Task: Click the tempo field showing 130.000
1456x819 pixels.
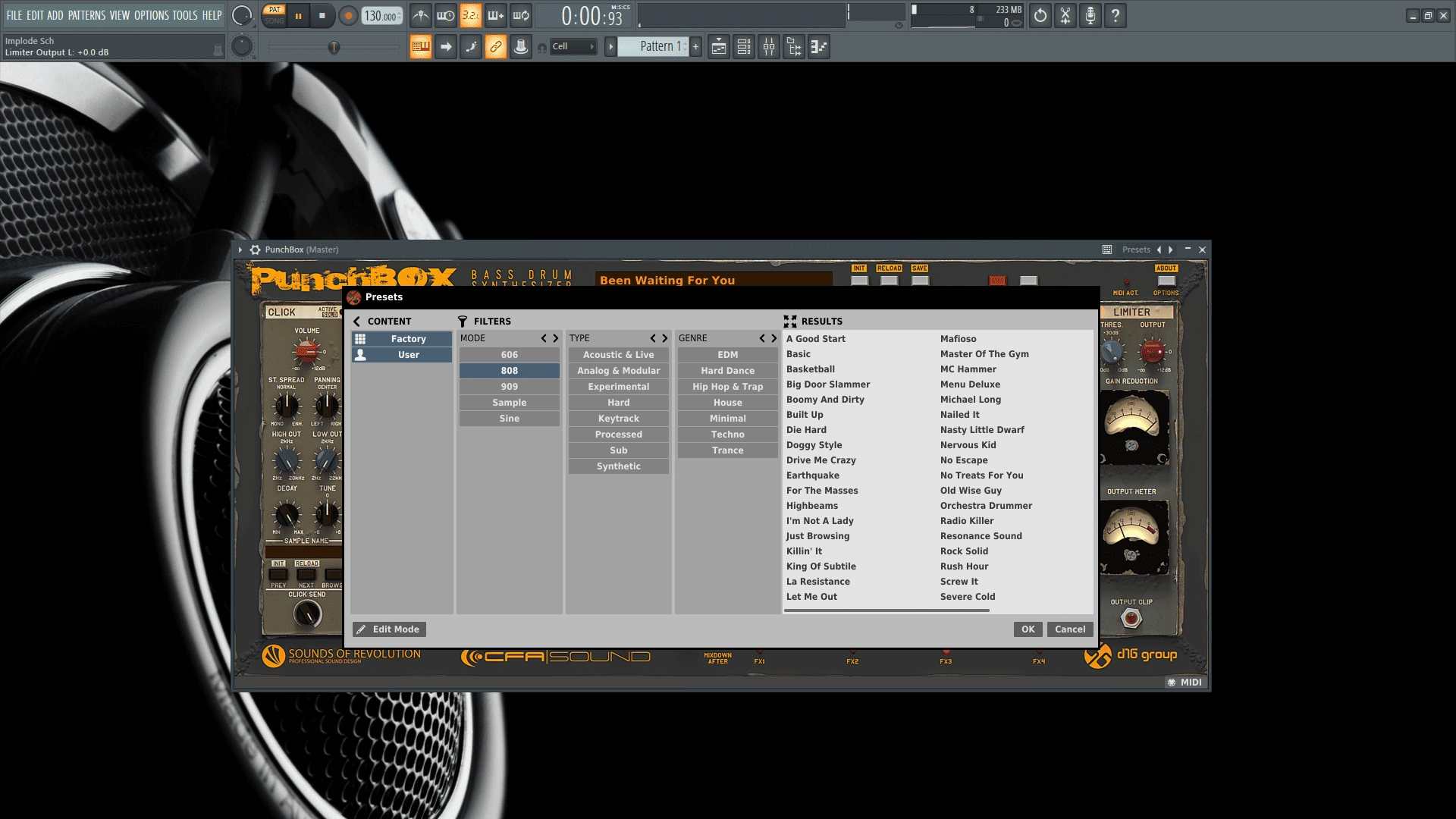Action: point(381,16)
